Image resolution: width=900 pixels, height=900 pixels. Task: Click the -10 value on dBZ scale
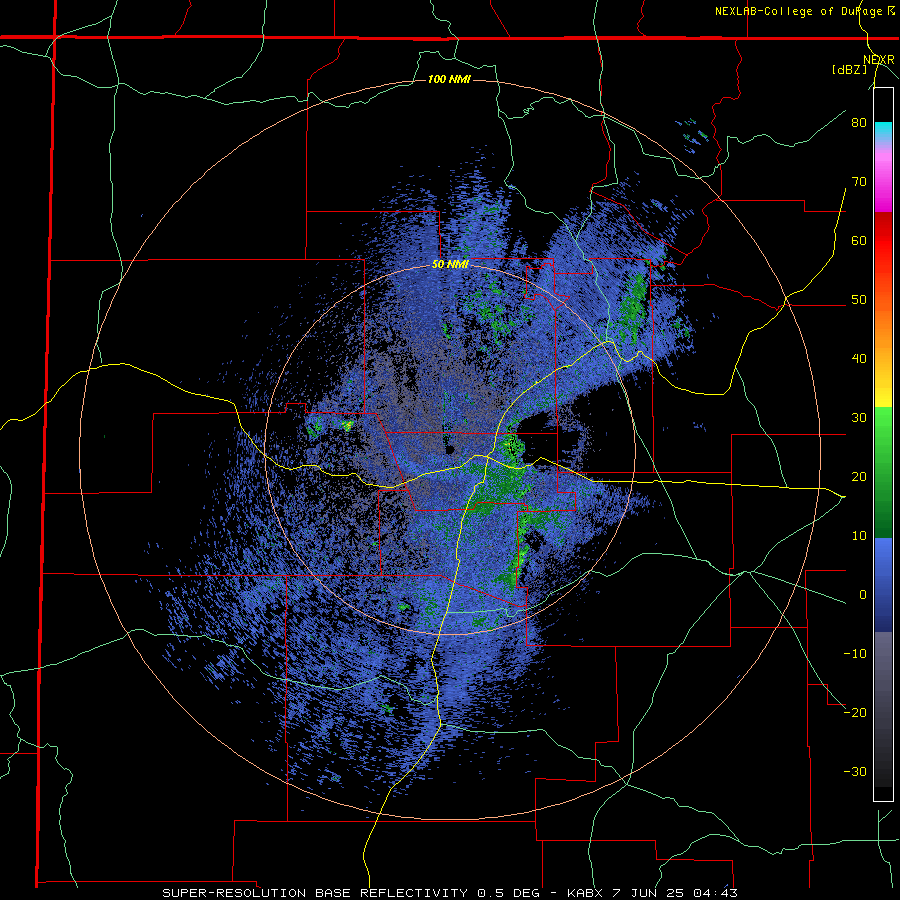coord(855,653)
